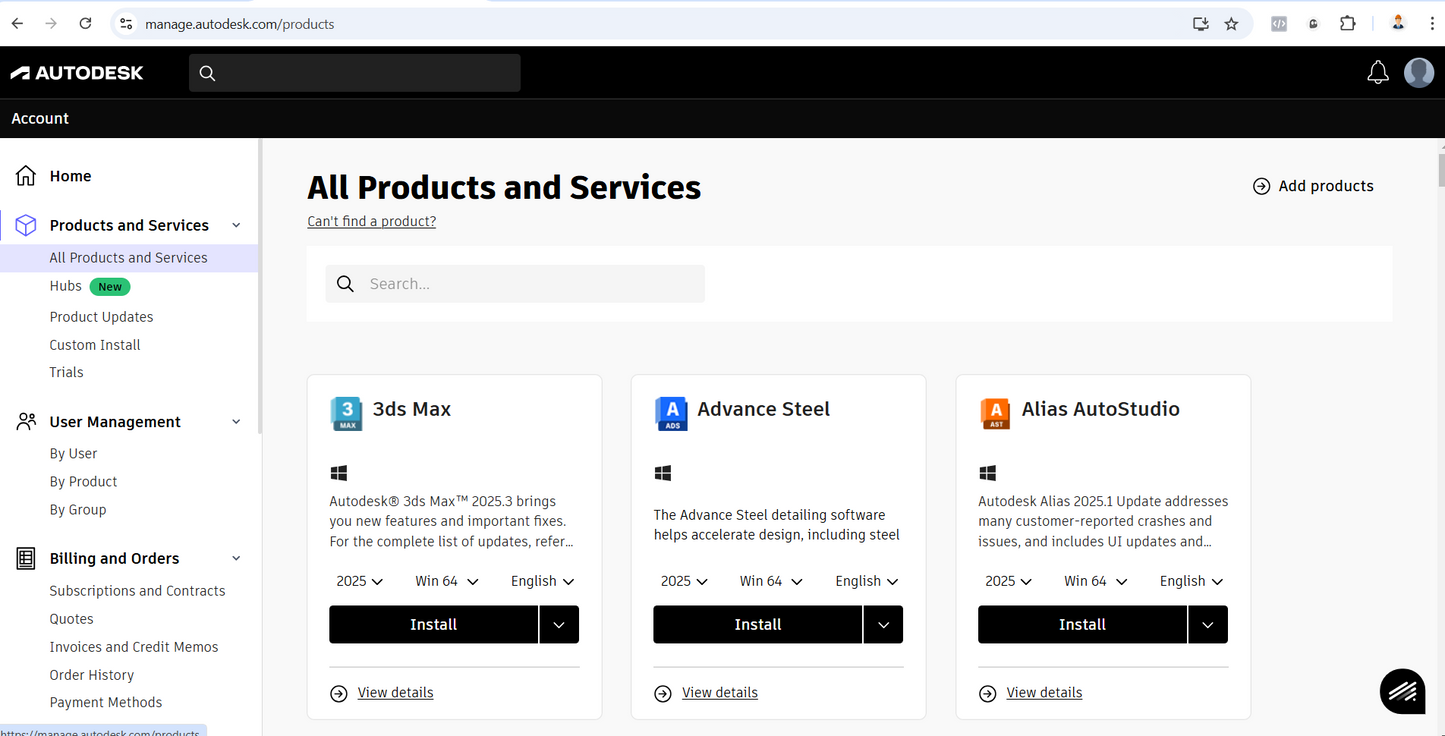Click the Billing and Orders list icon

(x=26, y=558)
